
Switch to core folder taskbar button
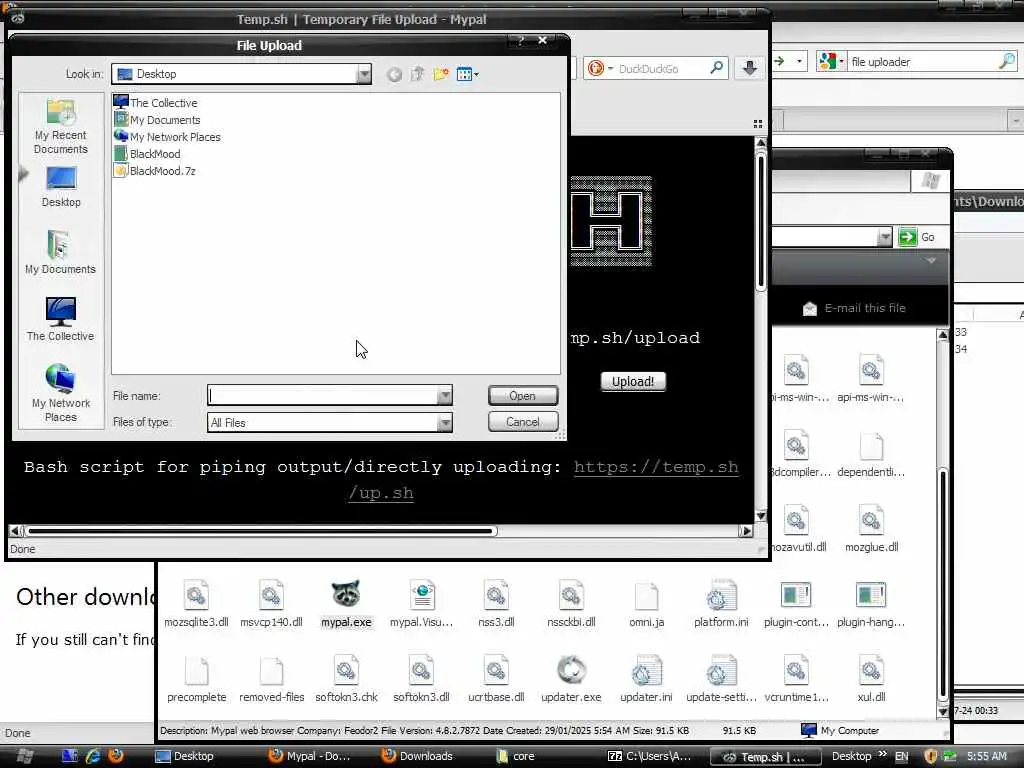(x=516, y=756)
